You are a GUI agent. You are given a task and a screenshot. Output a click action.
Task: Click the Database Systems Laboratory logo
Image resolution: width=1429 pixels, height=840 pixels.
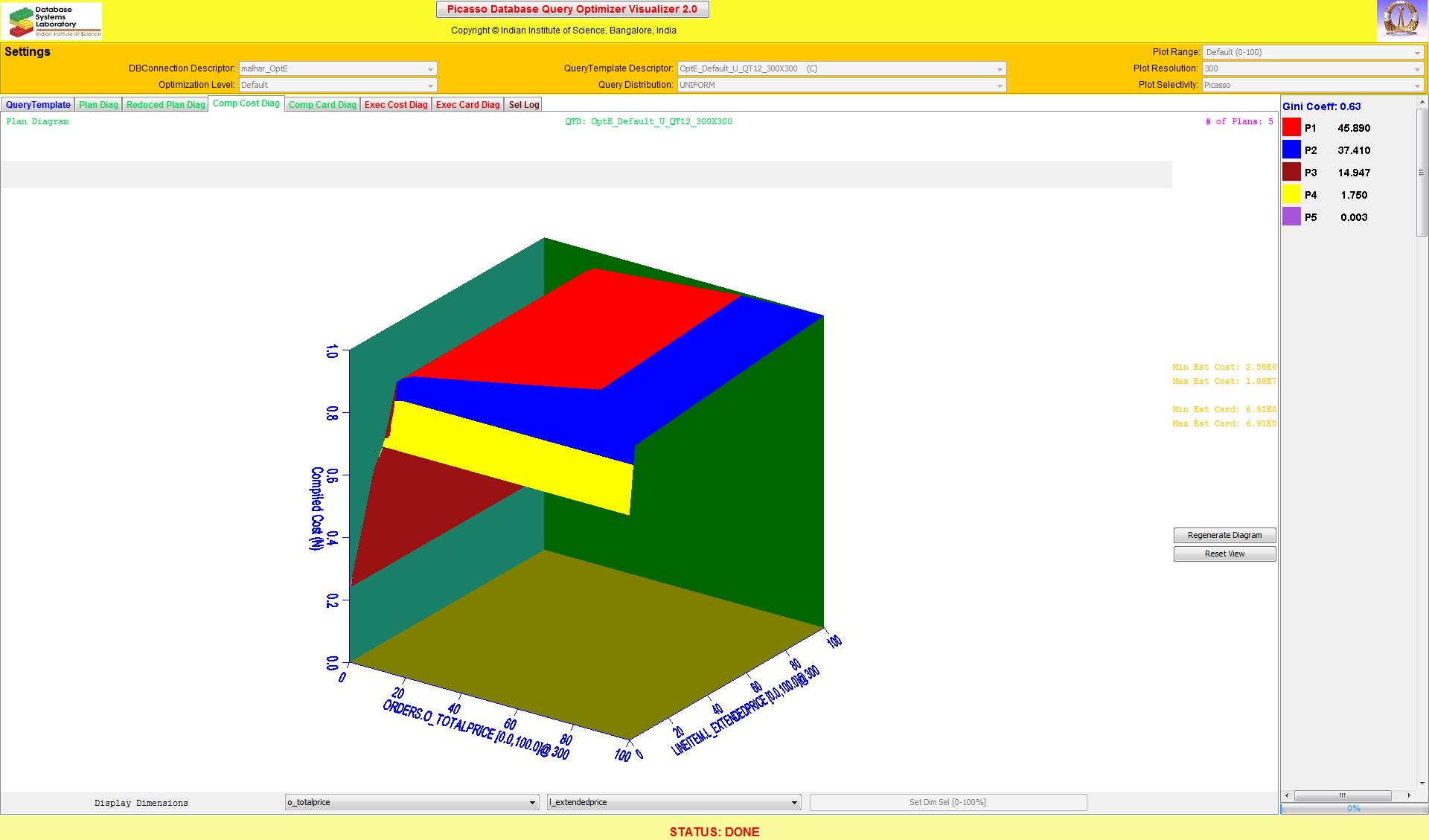(51, 21)
